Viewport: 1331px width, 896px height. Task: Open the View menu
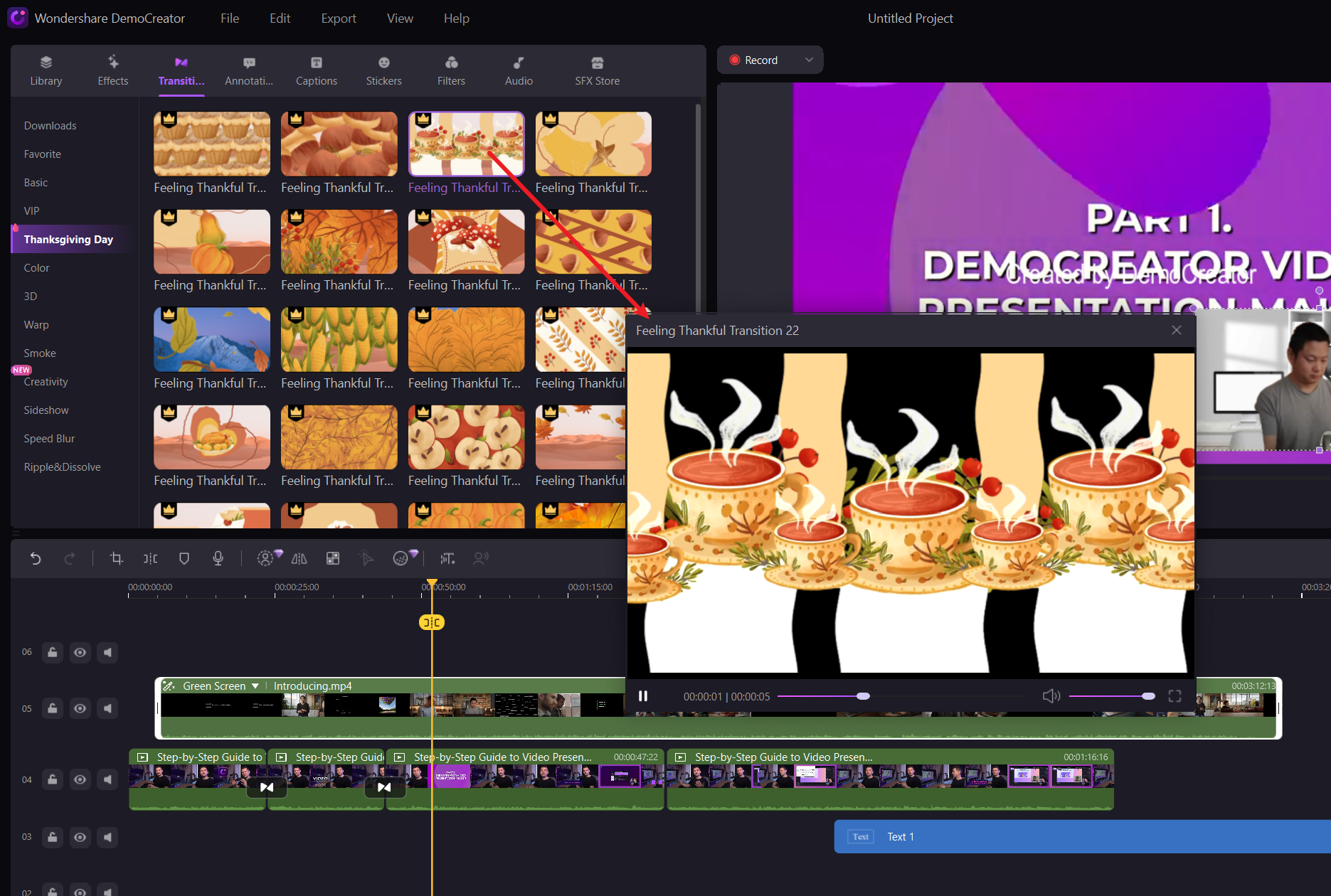click(400, 18)
